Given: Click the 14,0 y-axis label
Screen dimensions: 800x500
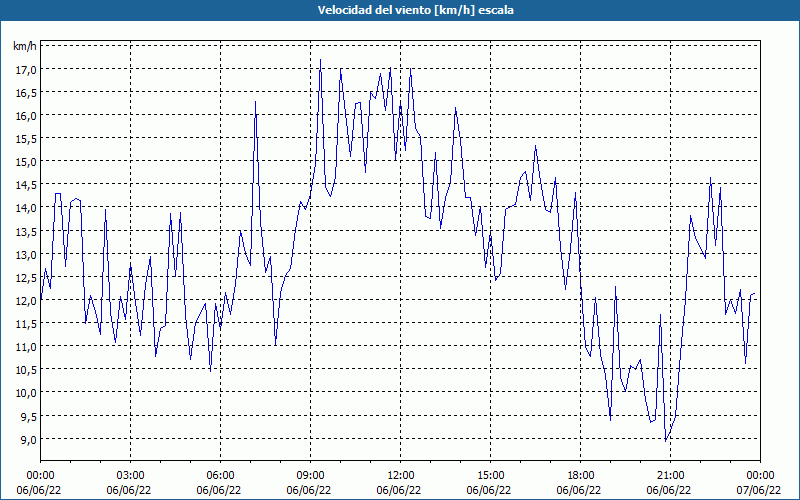Looking at the screenshot, I should click(27, 208).
